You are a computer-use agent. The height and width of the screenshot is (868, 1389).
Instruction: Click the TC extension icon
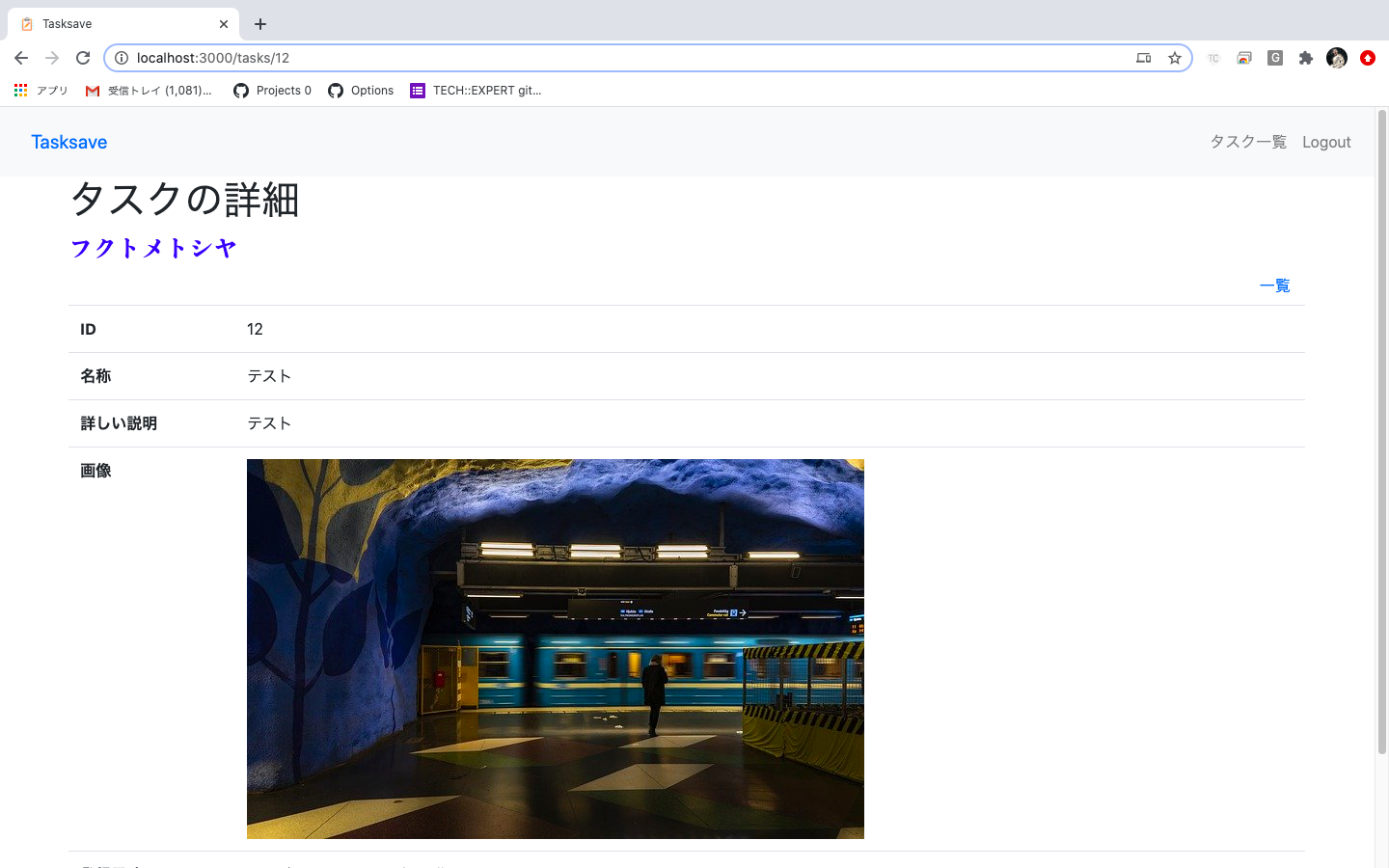(1213, 58)
